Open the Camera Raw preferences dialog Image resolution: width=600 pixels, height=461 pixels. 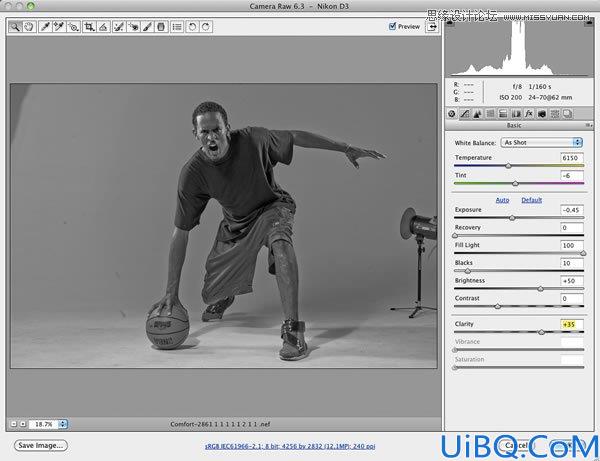coord(177,27)
